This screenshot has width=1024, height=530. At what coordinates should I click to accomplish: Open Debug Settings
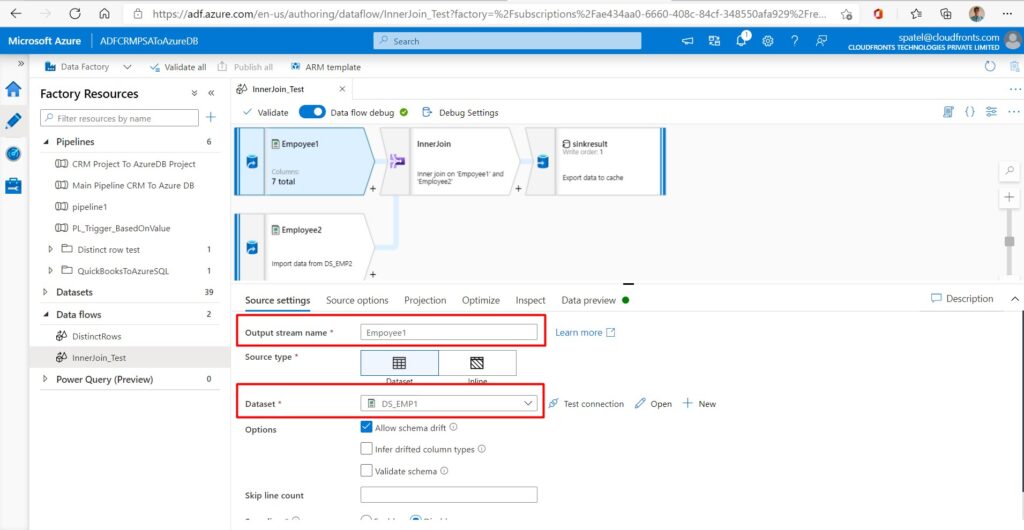[x=460, y=112]
